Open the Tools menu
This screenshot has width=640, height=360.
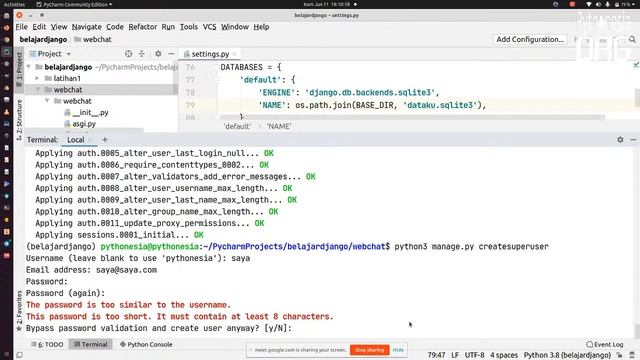click(x=189, y=27)
